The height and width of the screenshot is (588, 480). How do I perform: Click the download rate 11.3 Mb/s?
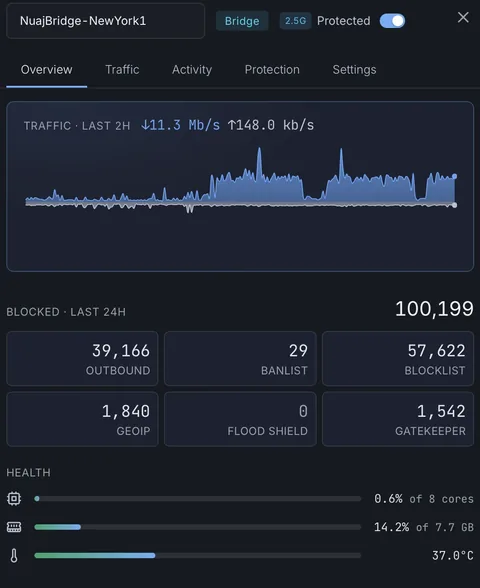(x=180, y=125)
